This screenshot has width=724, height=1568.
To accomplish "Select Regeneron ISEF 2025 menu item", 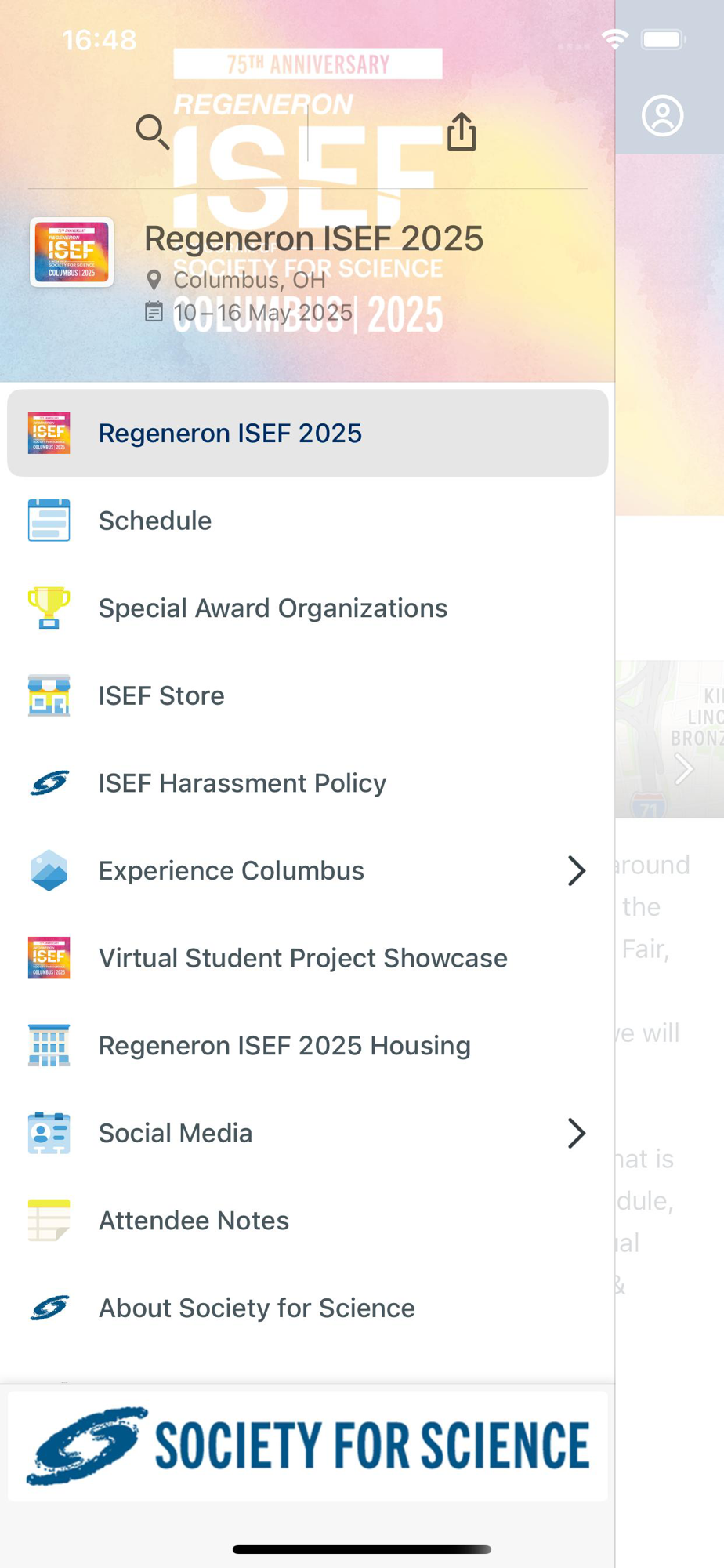I will click(x=230, y=434).
